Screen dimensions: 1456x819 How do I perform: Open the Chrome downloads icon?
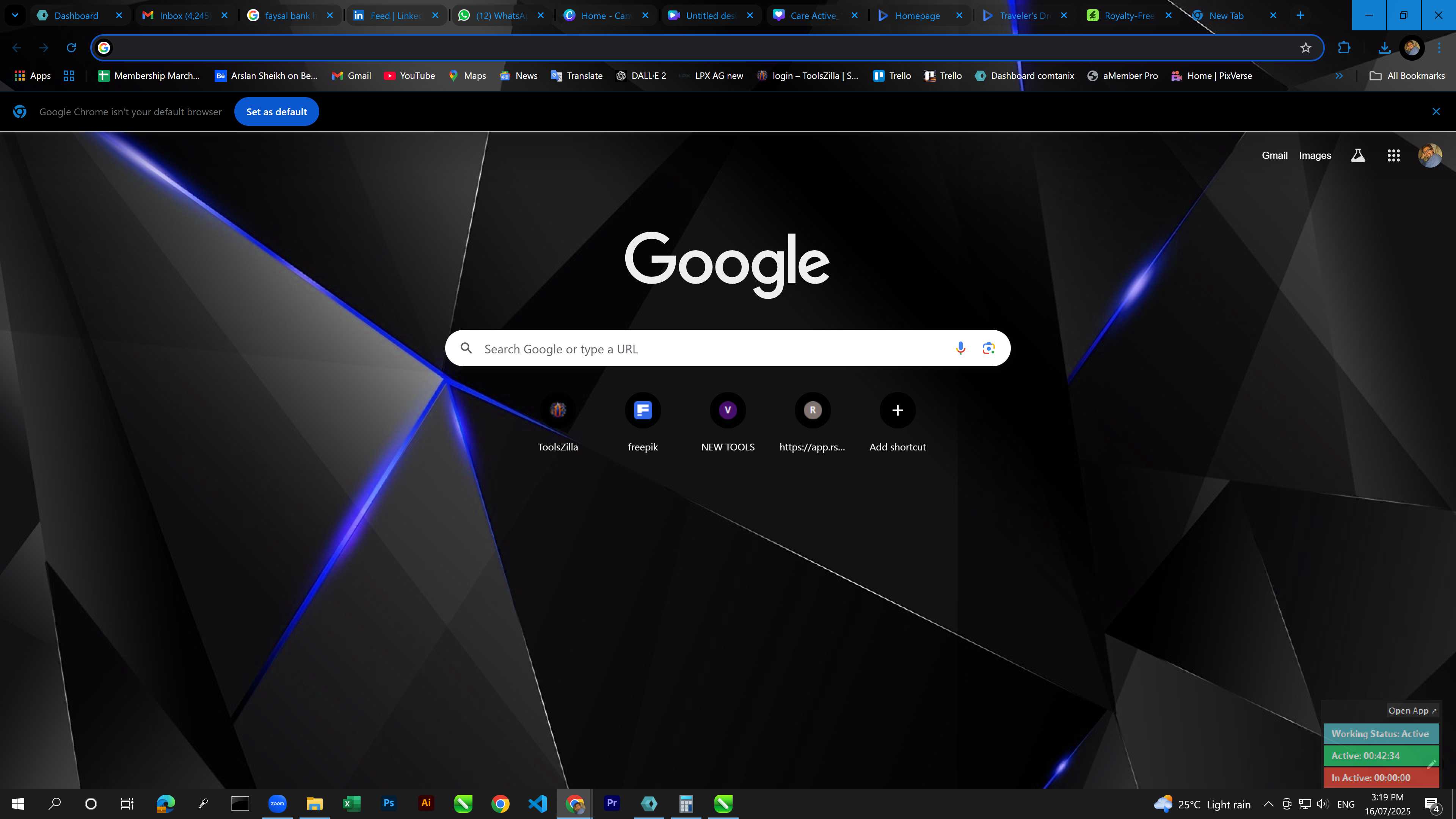click(x=1384, y=47)
